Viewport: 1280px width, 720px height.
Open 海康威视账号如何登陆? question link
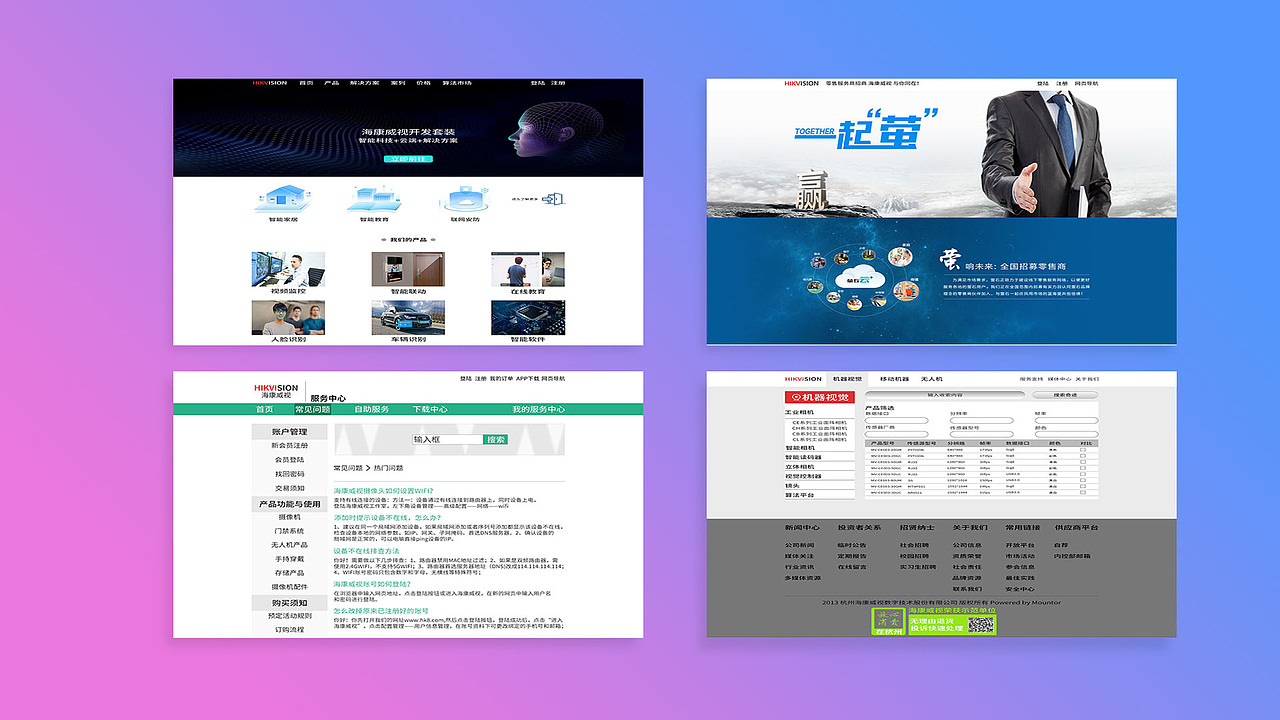(x=372, y=584)
